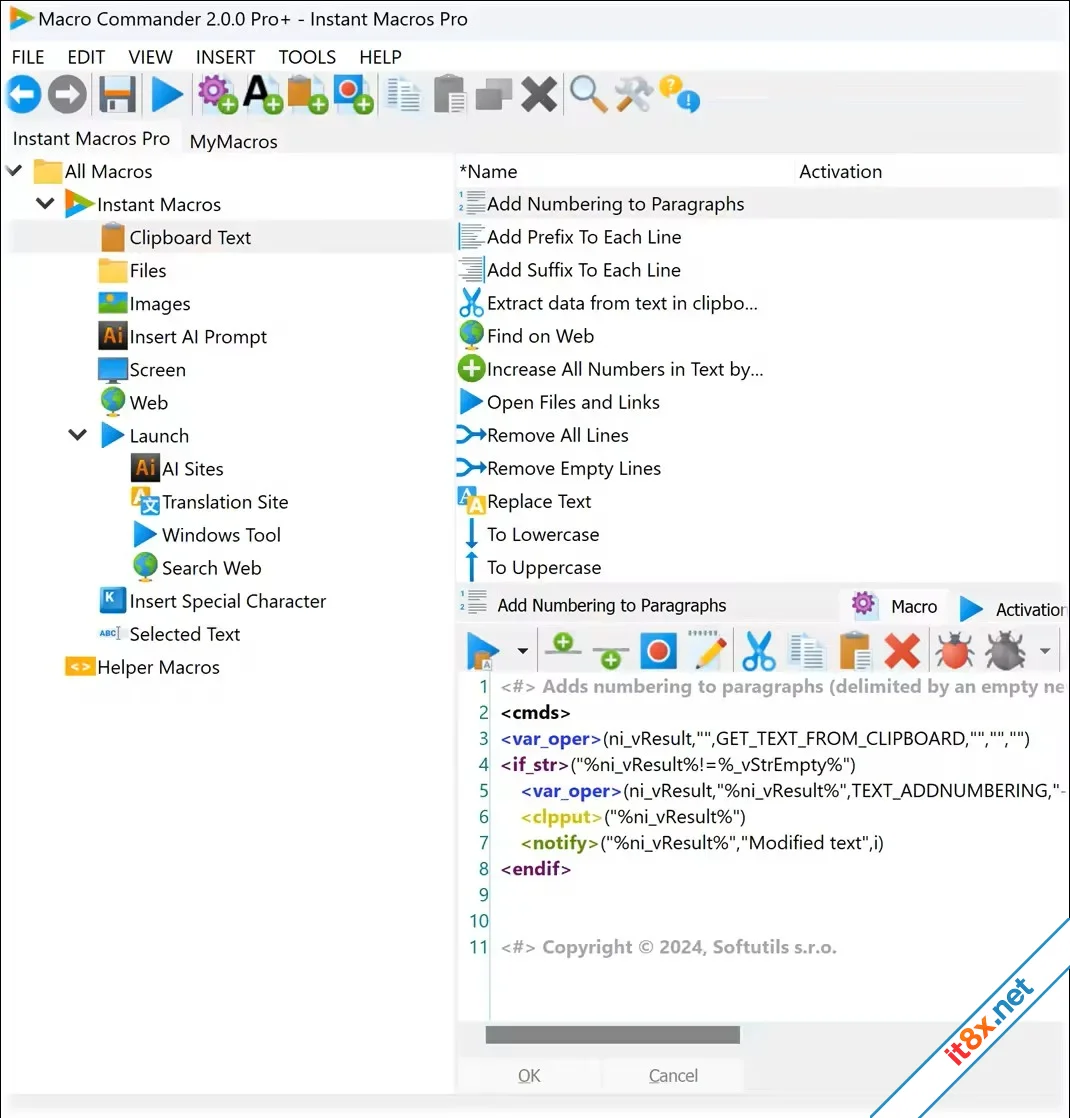This screenshot has height=1118, width=1070.
Task: Open the Activation tab in the editor panel
Action: coord(1013,609)
